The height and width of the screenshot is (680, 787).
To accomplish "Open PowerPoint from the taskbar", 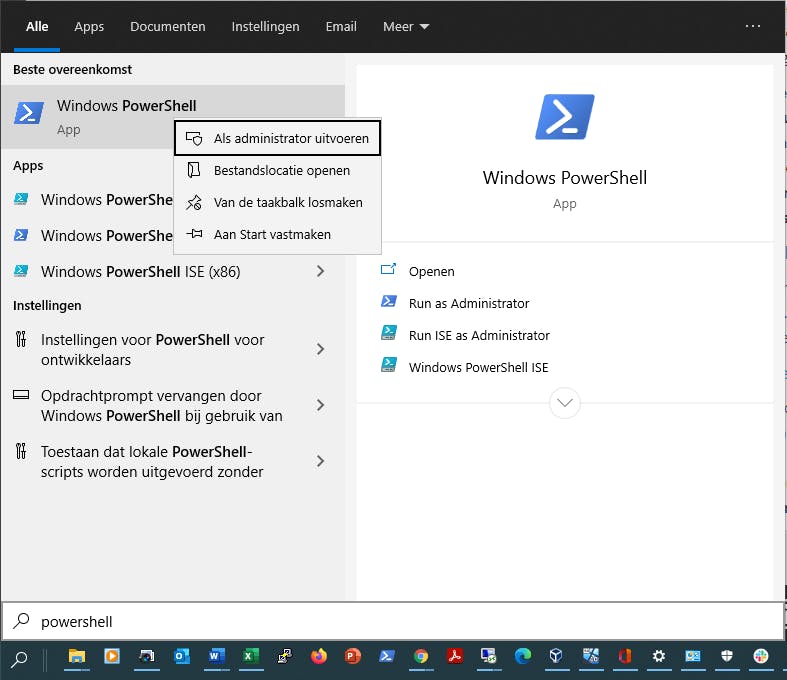I will (x=353, y=656).
